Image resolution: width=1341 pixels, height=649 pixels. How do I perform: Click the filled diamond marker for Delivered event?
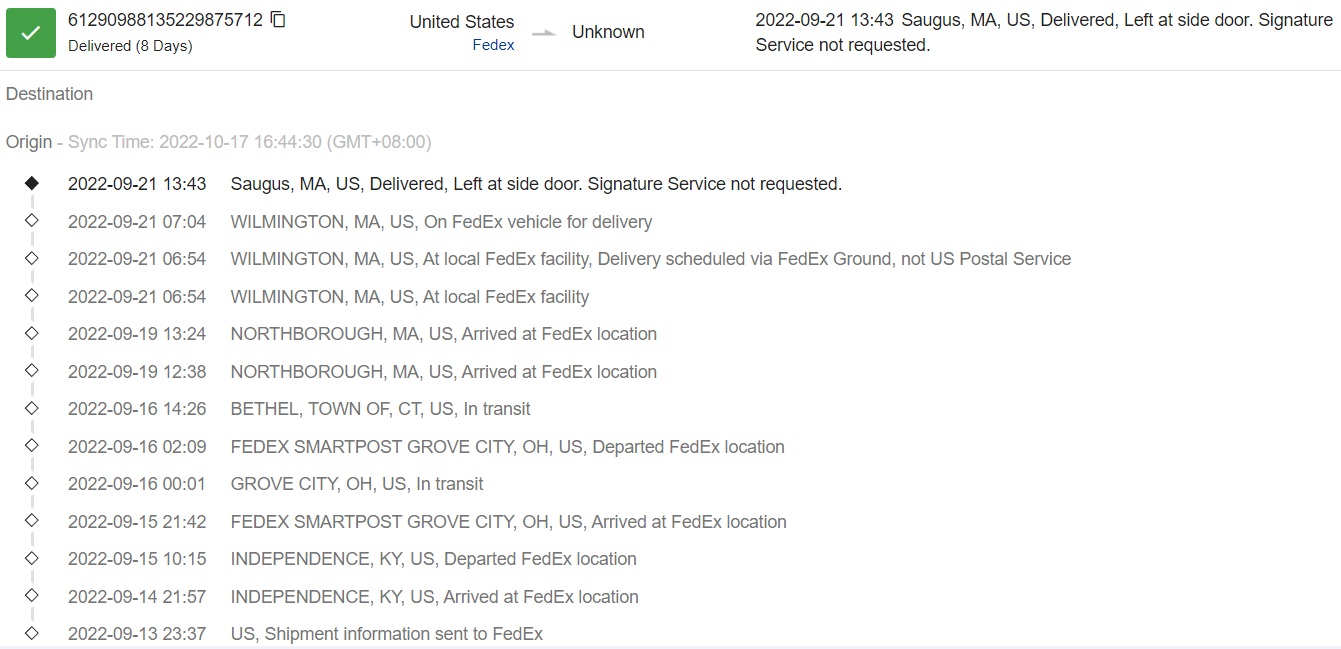32,183
